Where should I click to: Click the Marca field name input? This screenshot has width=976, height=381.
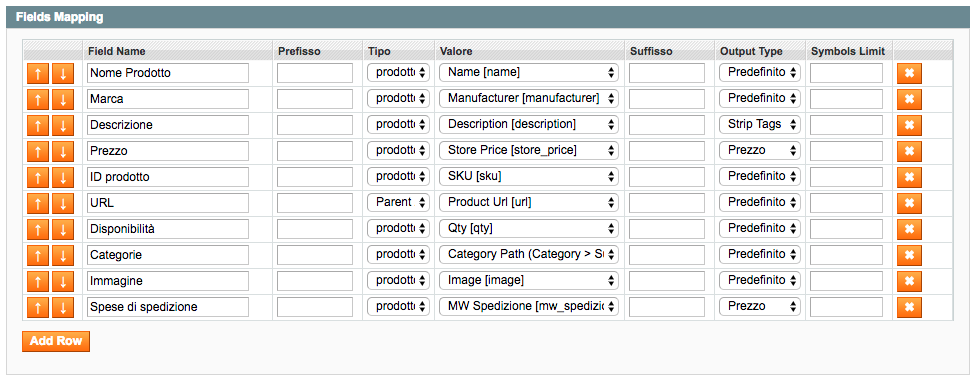tap(168, 99)
